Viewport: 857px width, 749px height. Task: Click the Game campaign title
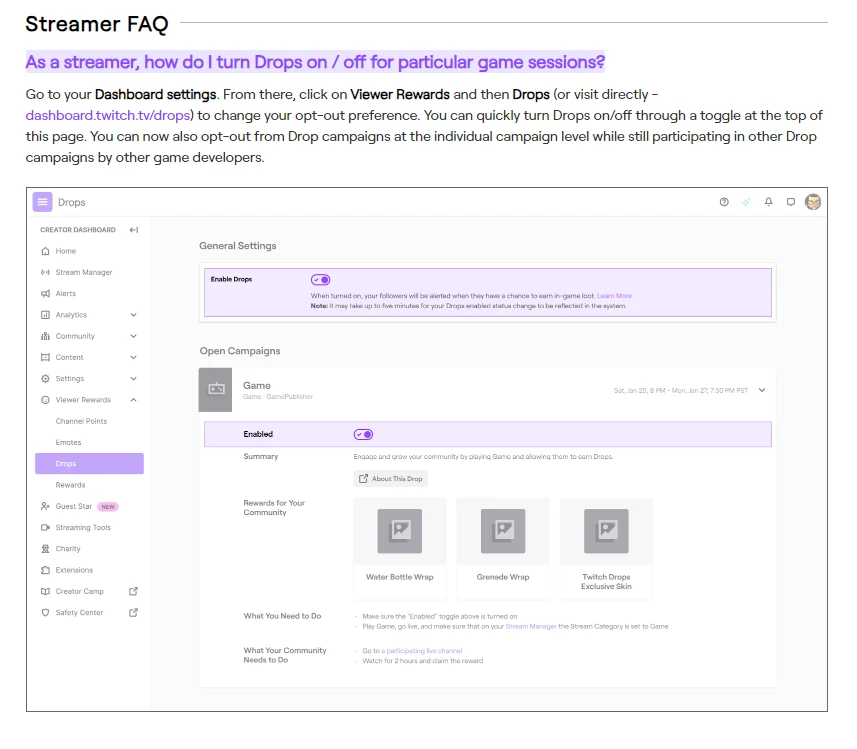coord(257,385)
